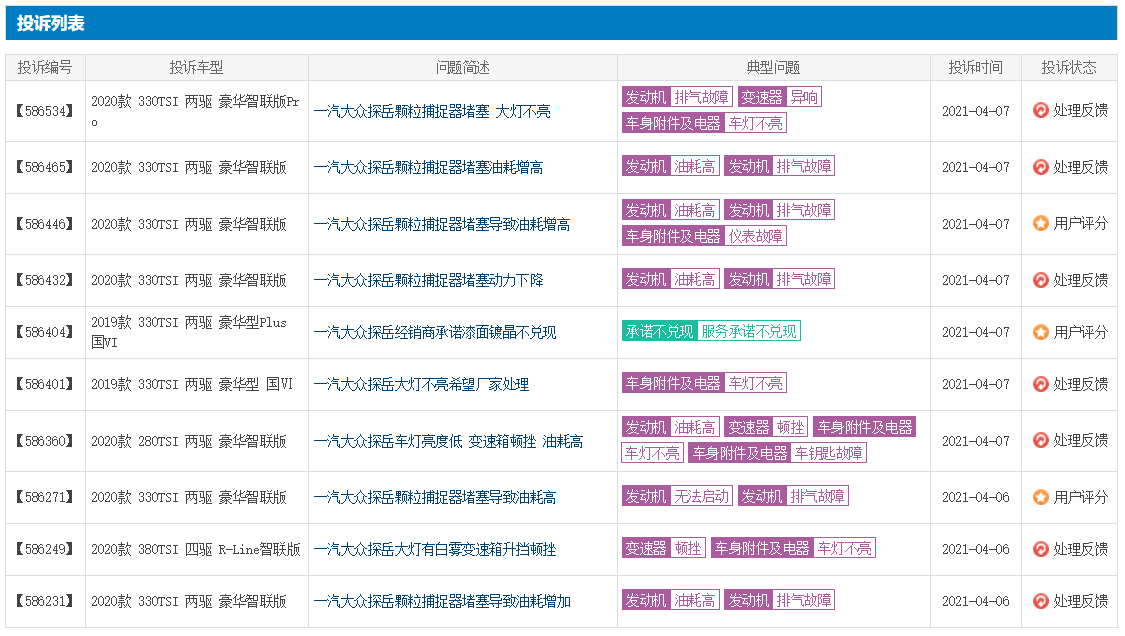
Task: Click date 2021-04-07 in row 586360
Action: (x=976, y=441)
